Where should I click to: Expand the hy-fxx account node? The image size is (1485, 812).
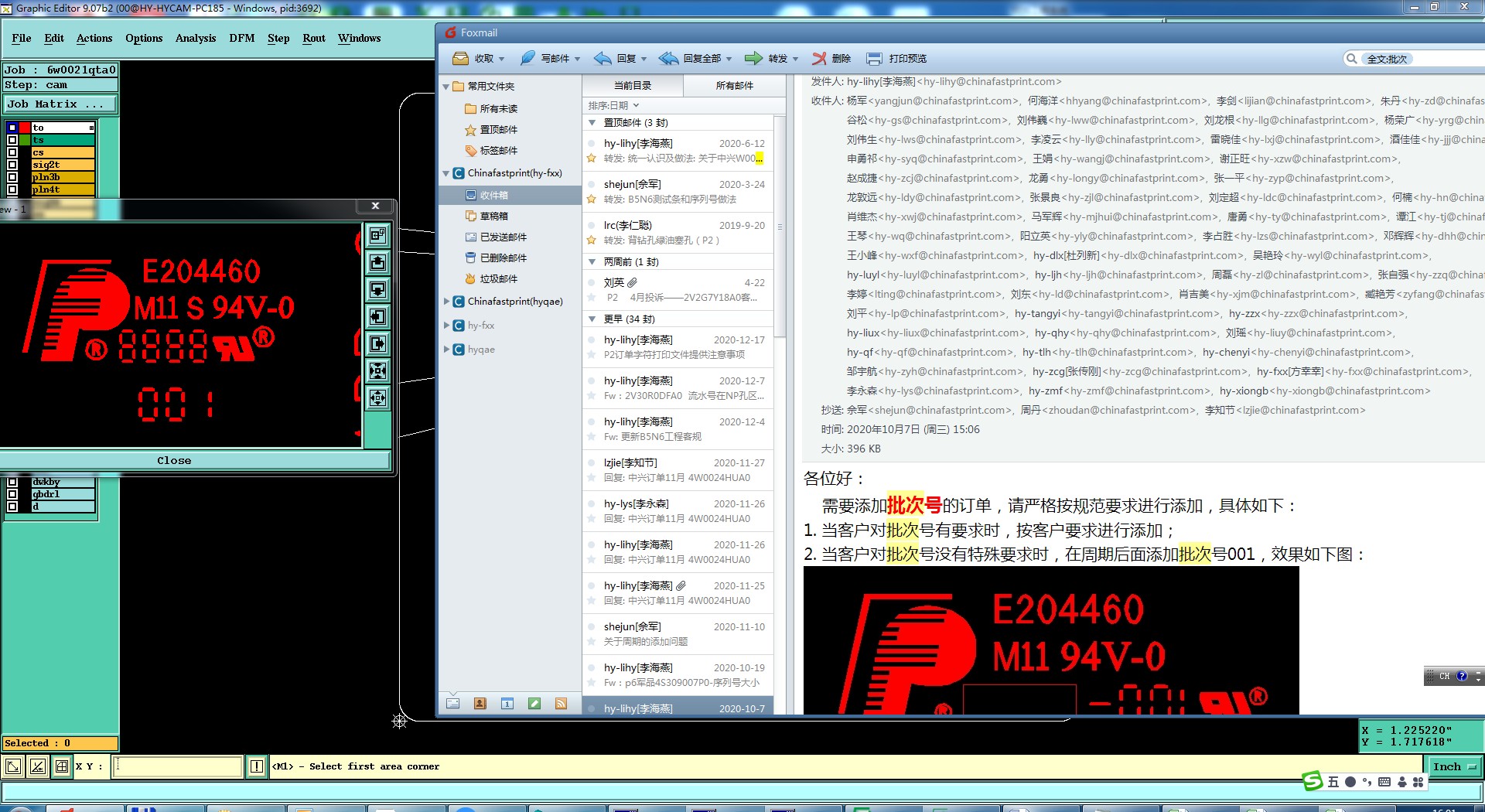tap(446, 326)
